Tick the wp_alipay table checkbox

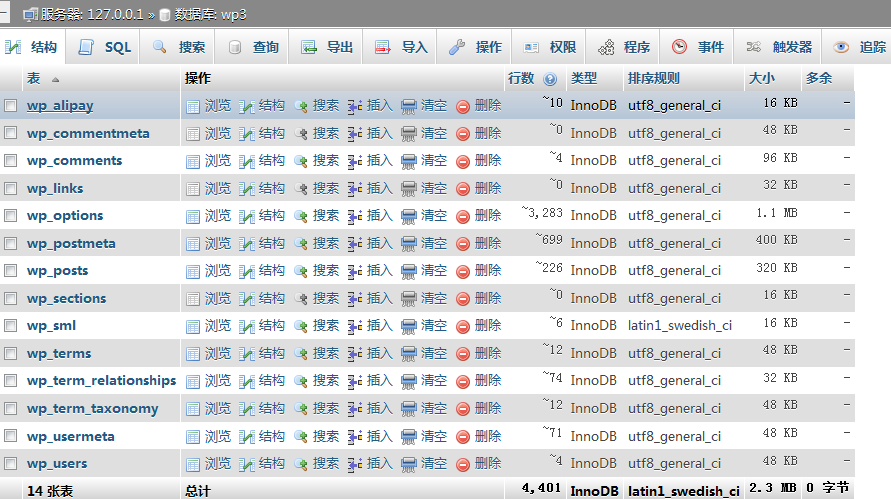coord(11,105)
